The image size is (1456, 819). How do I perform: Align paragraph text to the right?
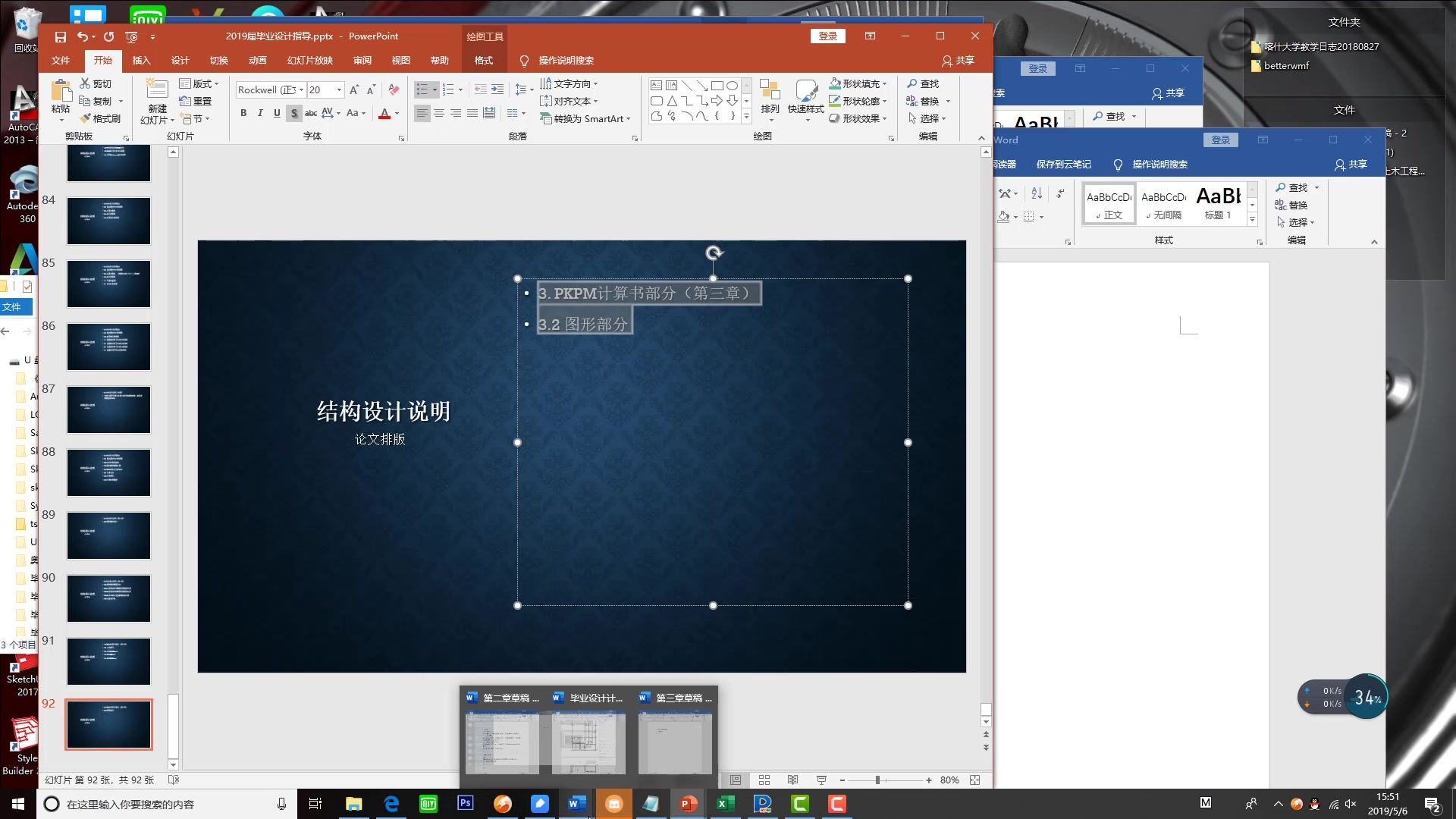pyautogui.click(x=456, y=113)
